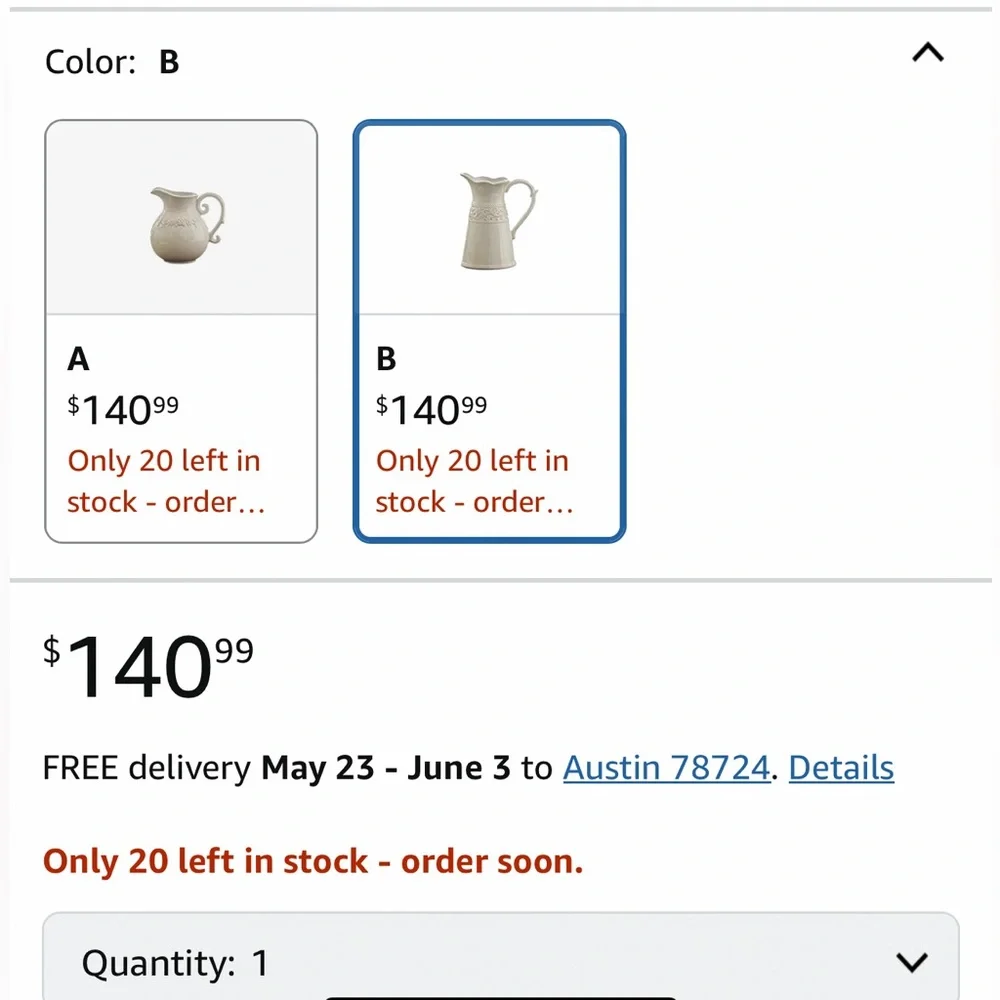This screenshot has height=1000, width=1000.
Task: Click the tall pitcher thumbnail image
Action: [498, 221]
